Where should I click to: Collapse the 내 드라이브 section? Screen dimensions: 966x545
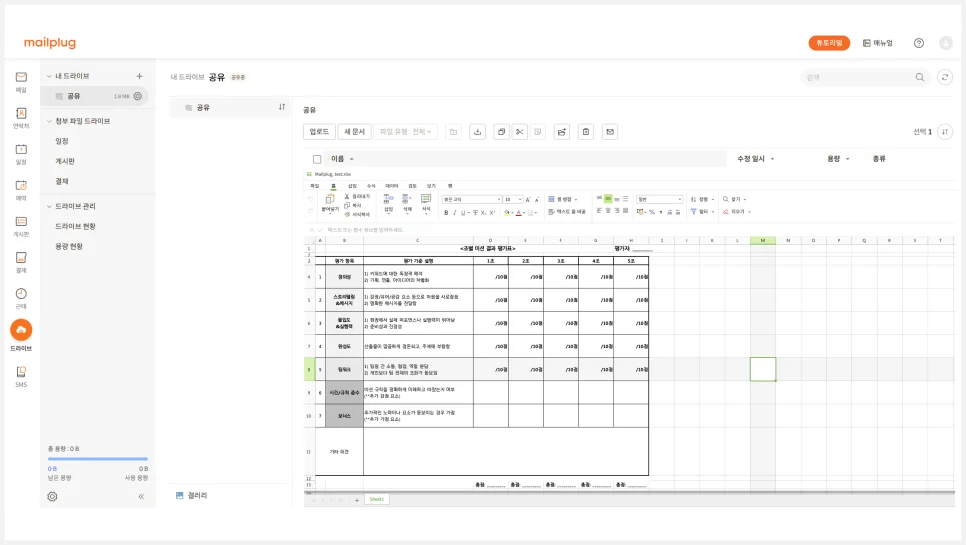coord(46,76)
